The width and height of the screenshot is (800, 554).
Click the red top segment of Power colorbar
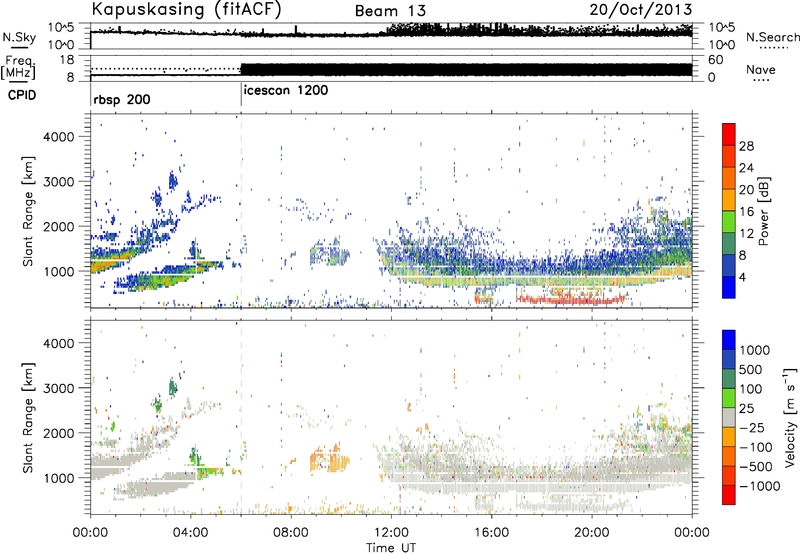pos(729,135)
